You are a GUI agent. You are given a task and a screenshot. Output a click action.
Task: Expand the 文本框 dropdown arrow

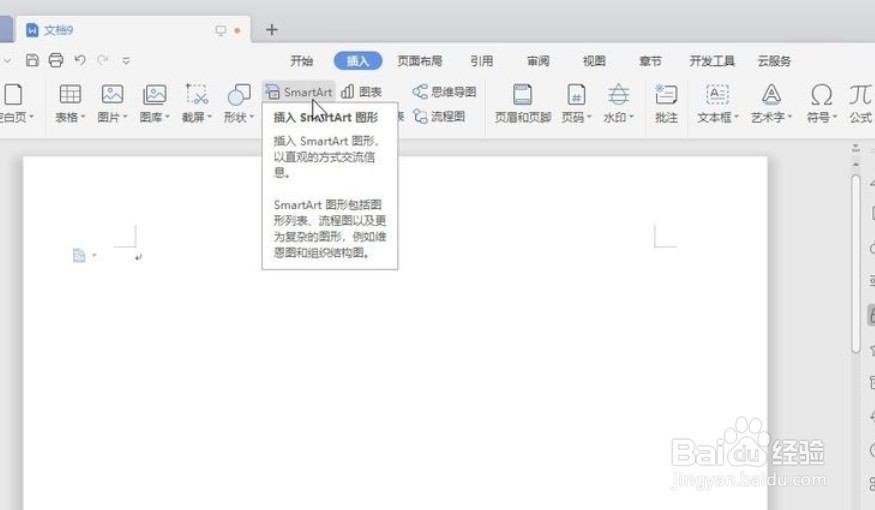pos(737,117)
